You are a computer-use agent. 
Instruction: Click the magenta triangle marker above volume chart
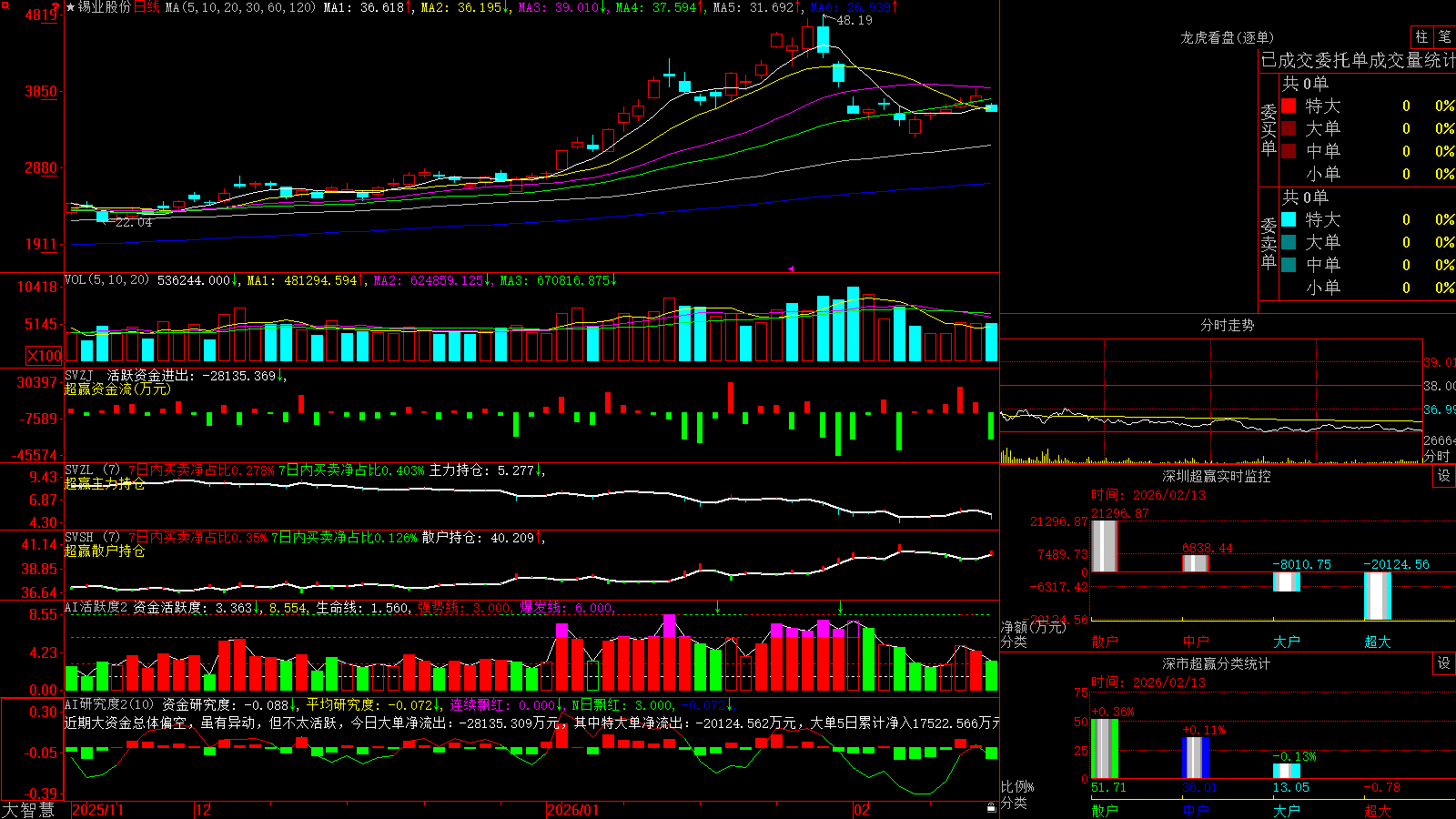click(x=790, y=268)
